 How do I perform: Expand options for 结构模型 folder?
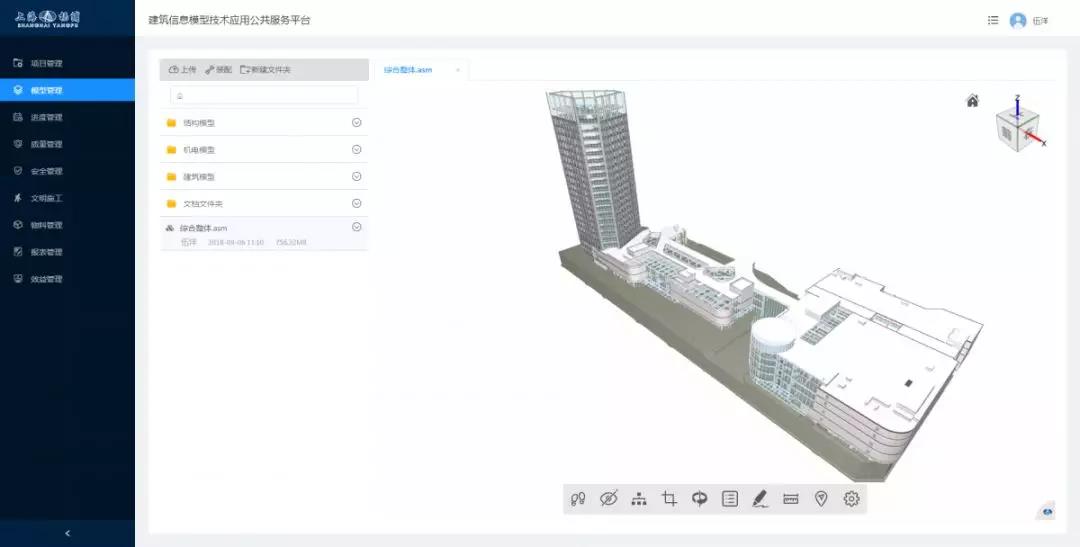coord(357,123)
